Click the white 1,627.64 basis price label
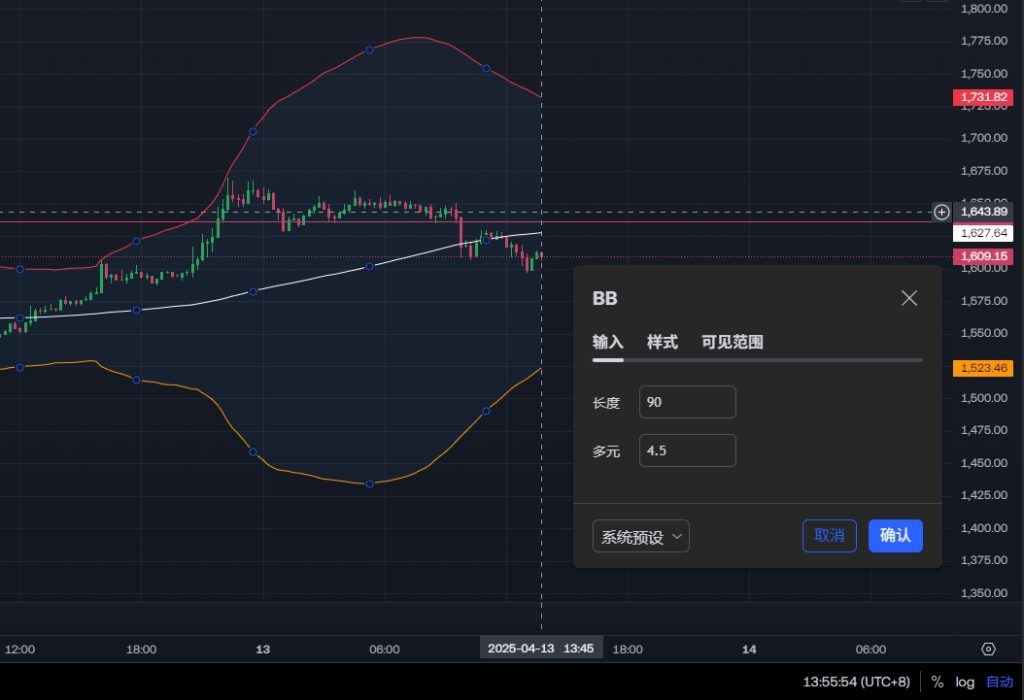Screen dimensions: 1024x700 pos(984,233)
